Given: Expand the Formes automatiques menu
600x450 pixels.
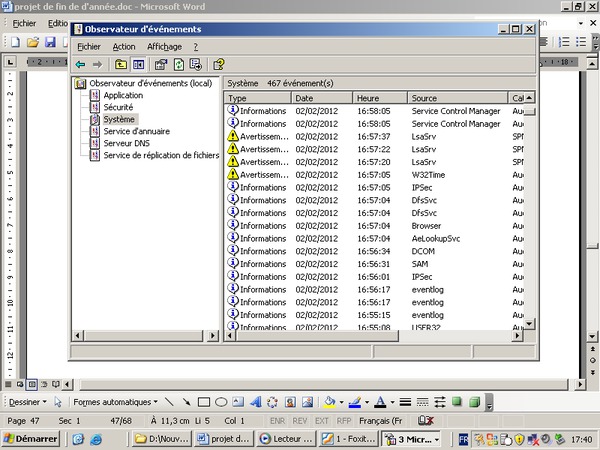Looking at the screenshot, I should (116, 402).
